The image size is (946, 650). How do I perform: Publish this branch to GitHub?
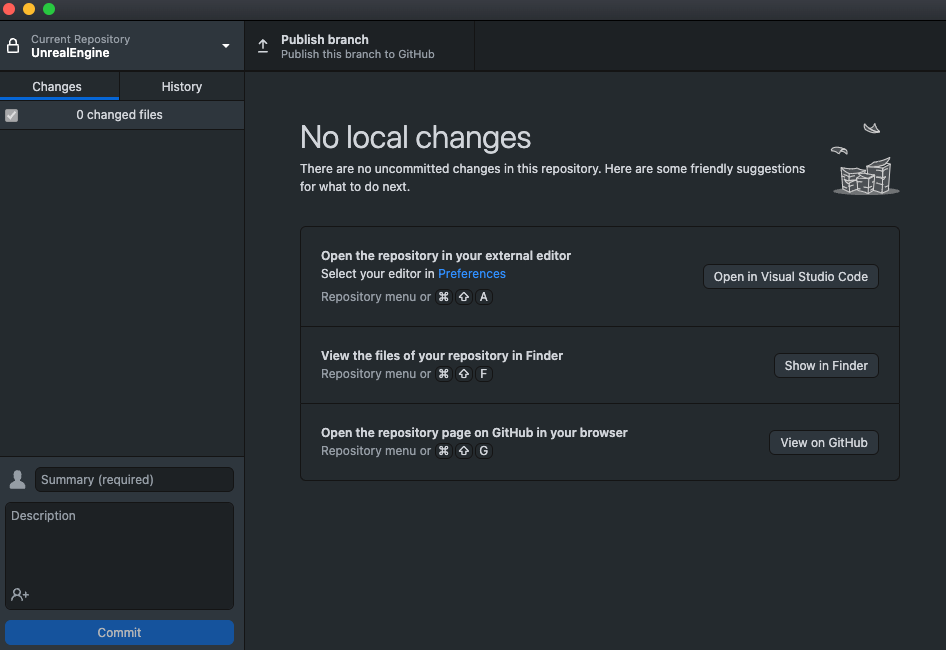pyautogui.click(x=360, y=46)
